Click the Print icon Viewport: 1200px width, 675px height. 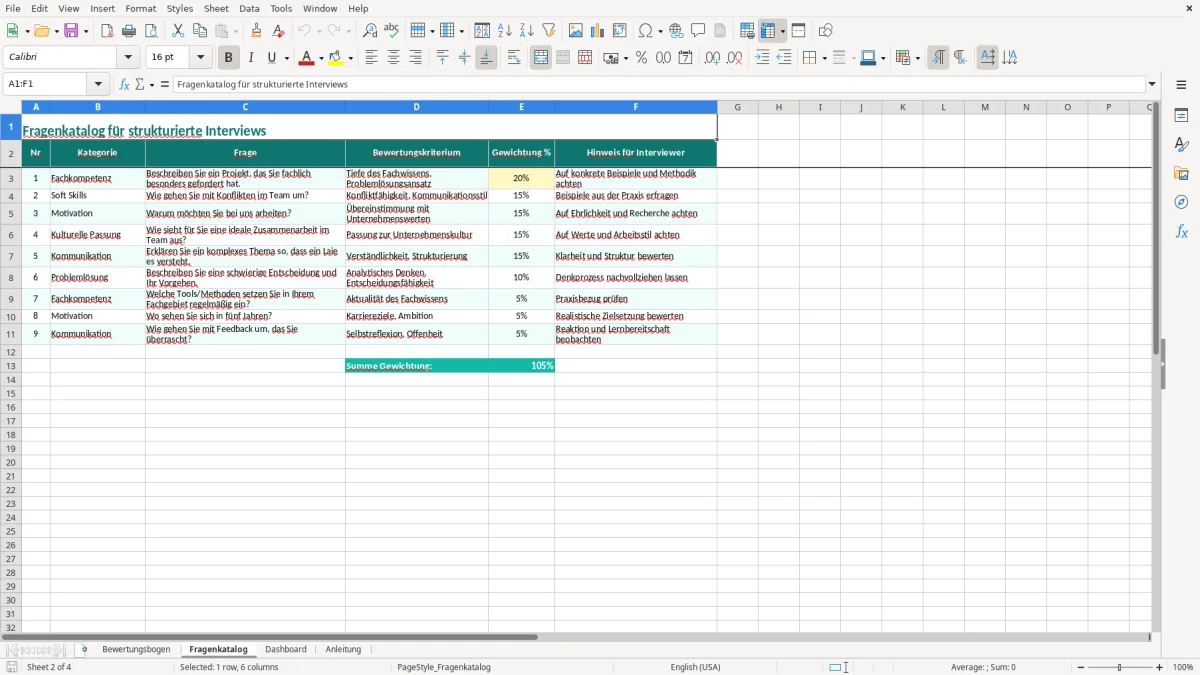coord(129,31)
